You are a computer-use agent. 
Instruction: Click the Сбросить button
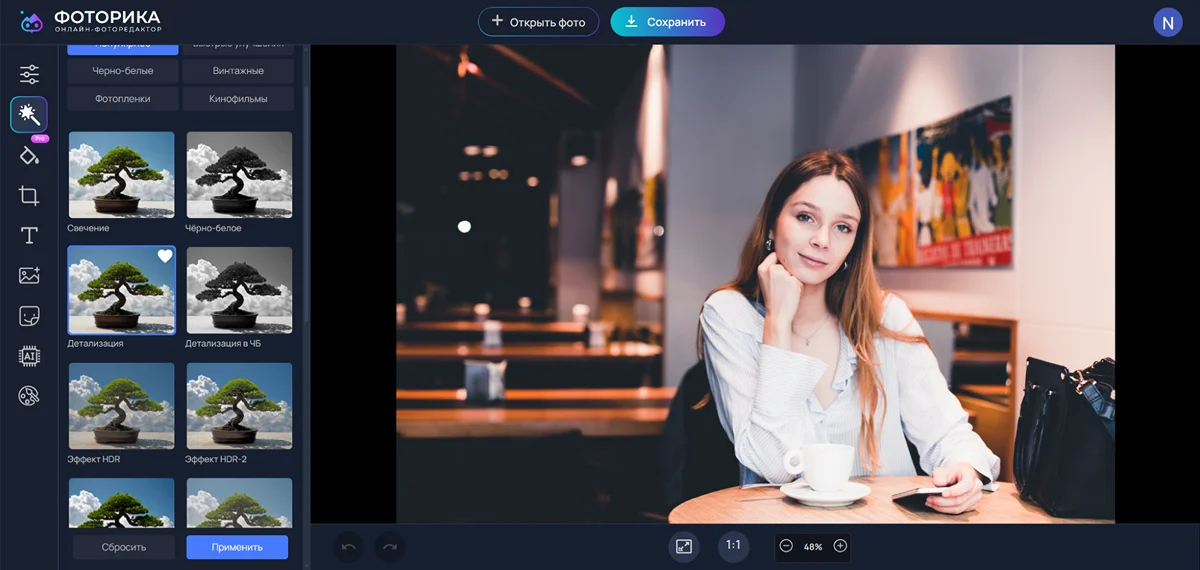pyautogui.click(x=124, y=547)
